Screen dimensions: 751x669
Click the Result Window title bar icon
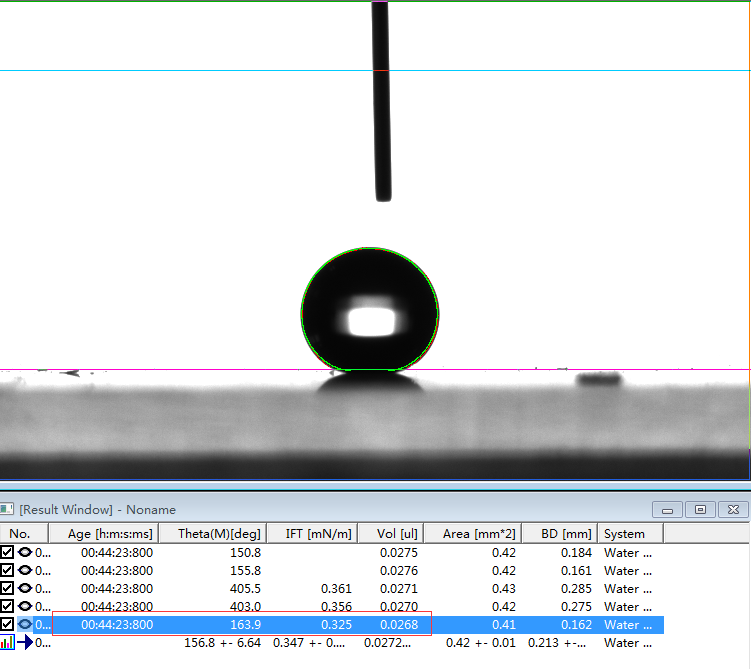point(8,509)
